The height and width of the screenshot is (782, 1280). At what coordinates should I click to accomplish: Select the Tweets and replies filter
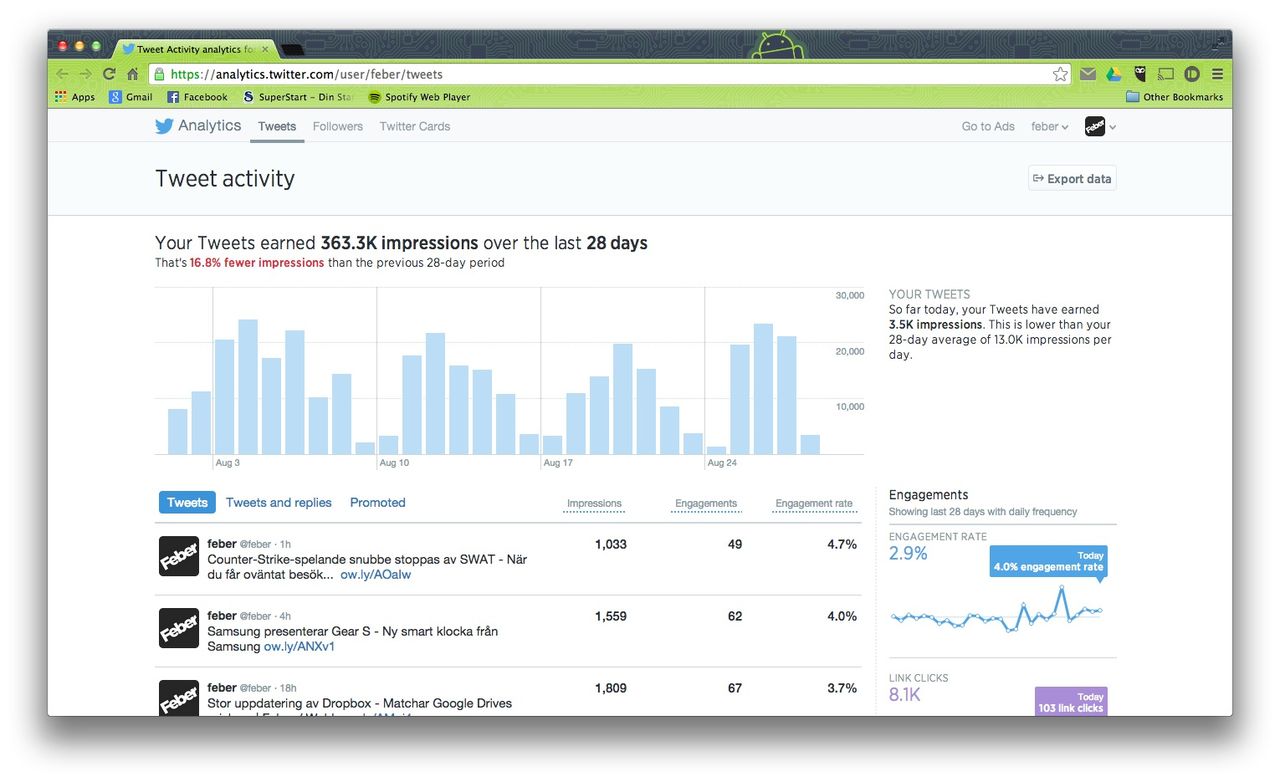point(278,503)
